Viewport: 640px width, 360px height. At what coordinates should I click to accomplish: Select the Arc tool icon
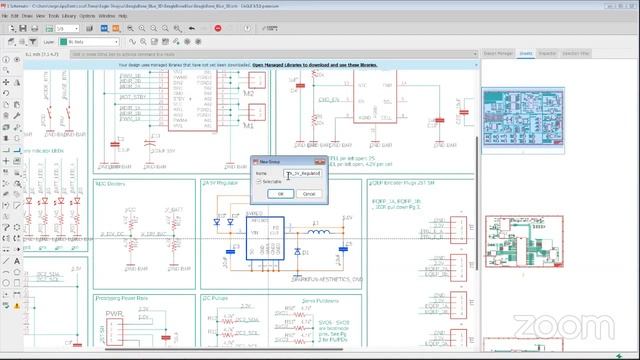point(6,271)
